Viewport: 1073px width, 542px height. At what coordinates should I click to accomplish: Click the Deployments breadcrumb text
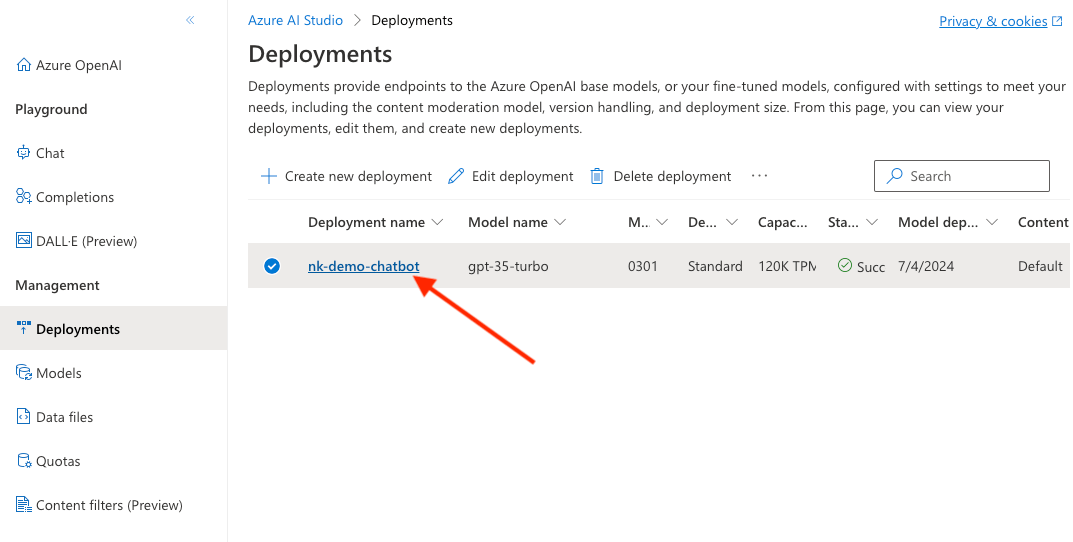click(412, 21)
